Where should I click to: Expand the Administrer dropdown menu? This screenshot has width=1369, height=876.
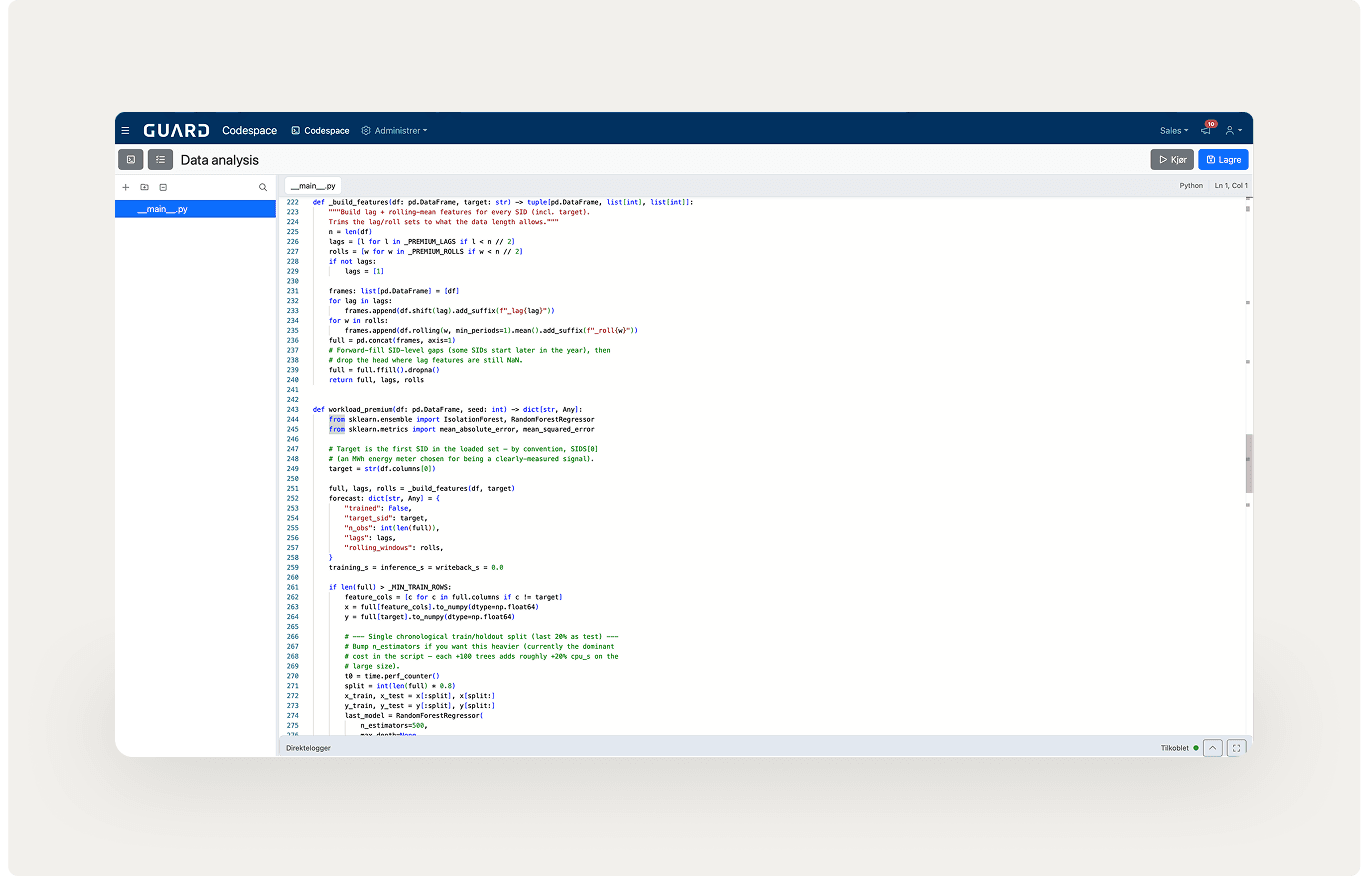(x=394, y=131)
